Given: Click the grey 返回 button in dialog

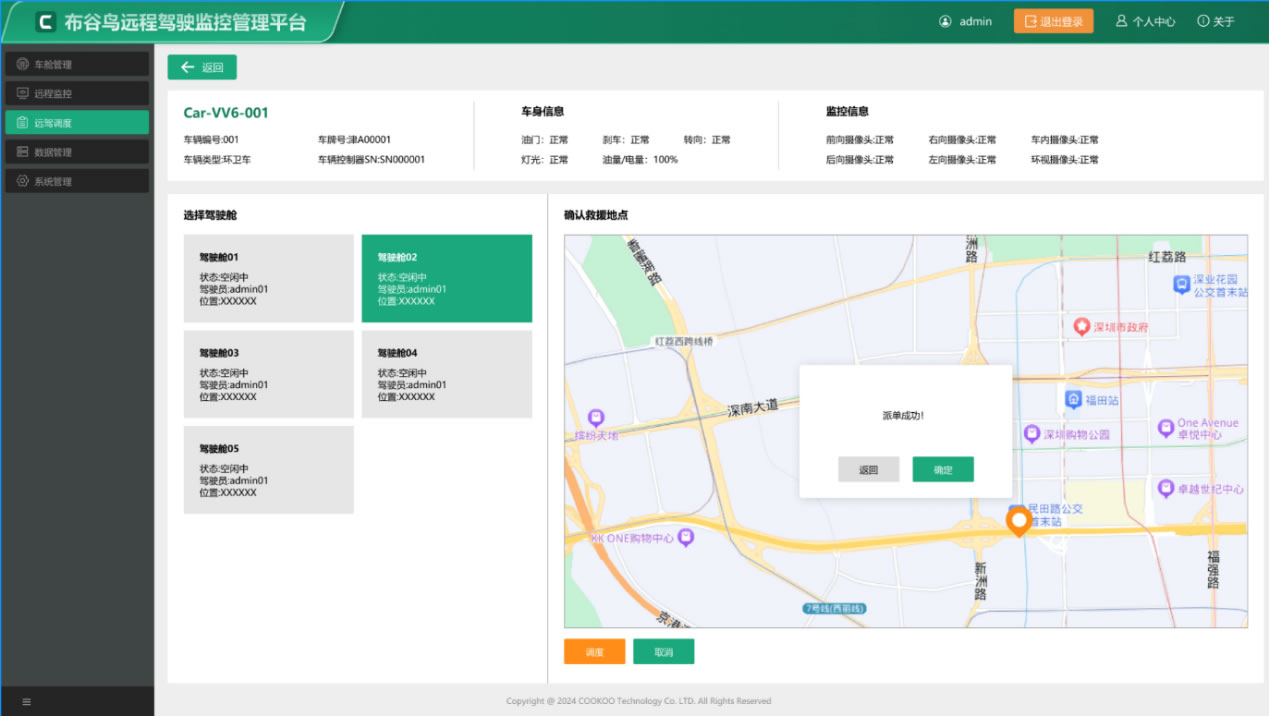Looking at the screenshot, I should click(x=869, y=470).
